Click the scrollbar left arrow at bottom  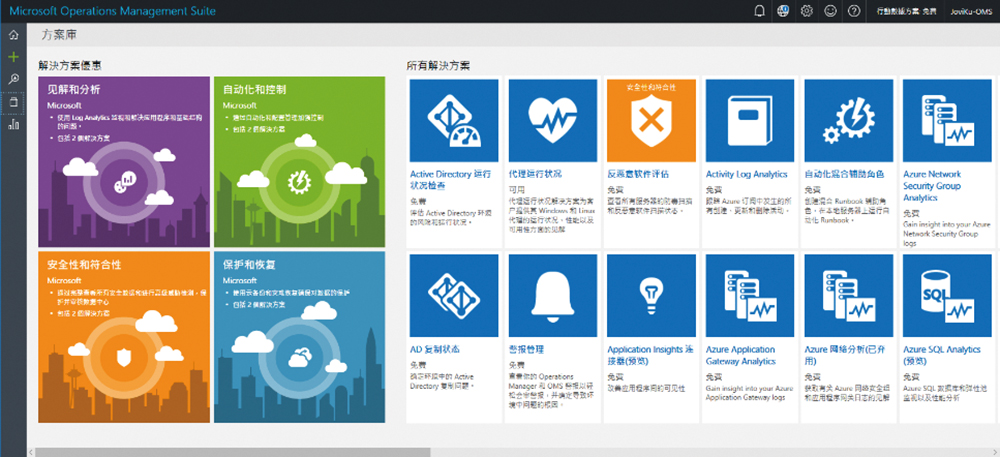(31, 452)
